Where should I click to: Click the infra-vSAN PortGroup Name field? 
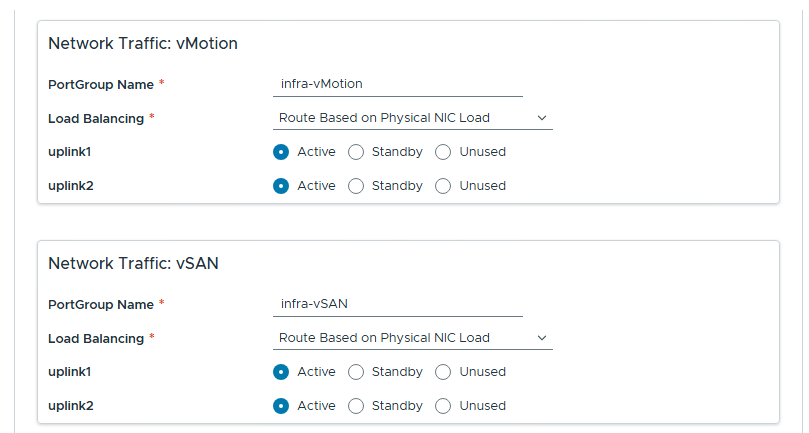pos(397,304)
